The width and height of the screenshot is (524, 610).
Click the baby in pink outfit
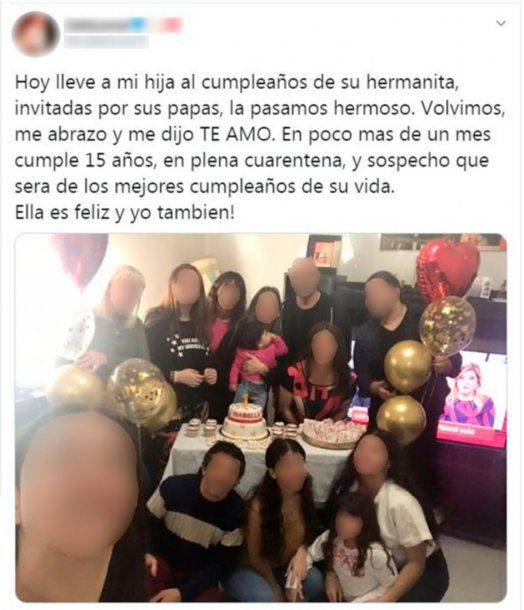pos(257,360)
